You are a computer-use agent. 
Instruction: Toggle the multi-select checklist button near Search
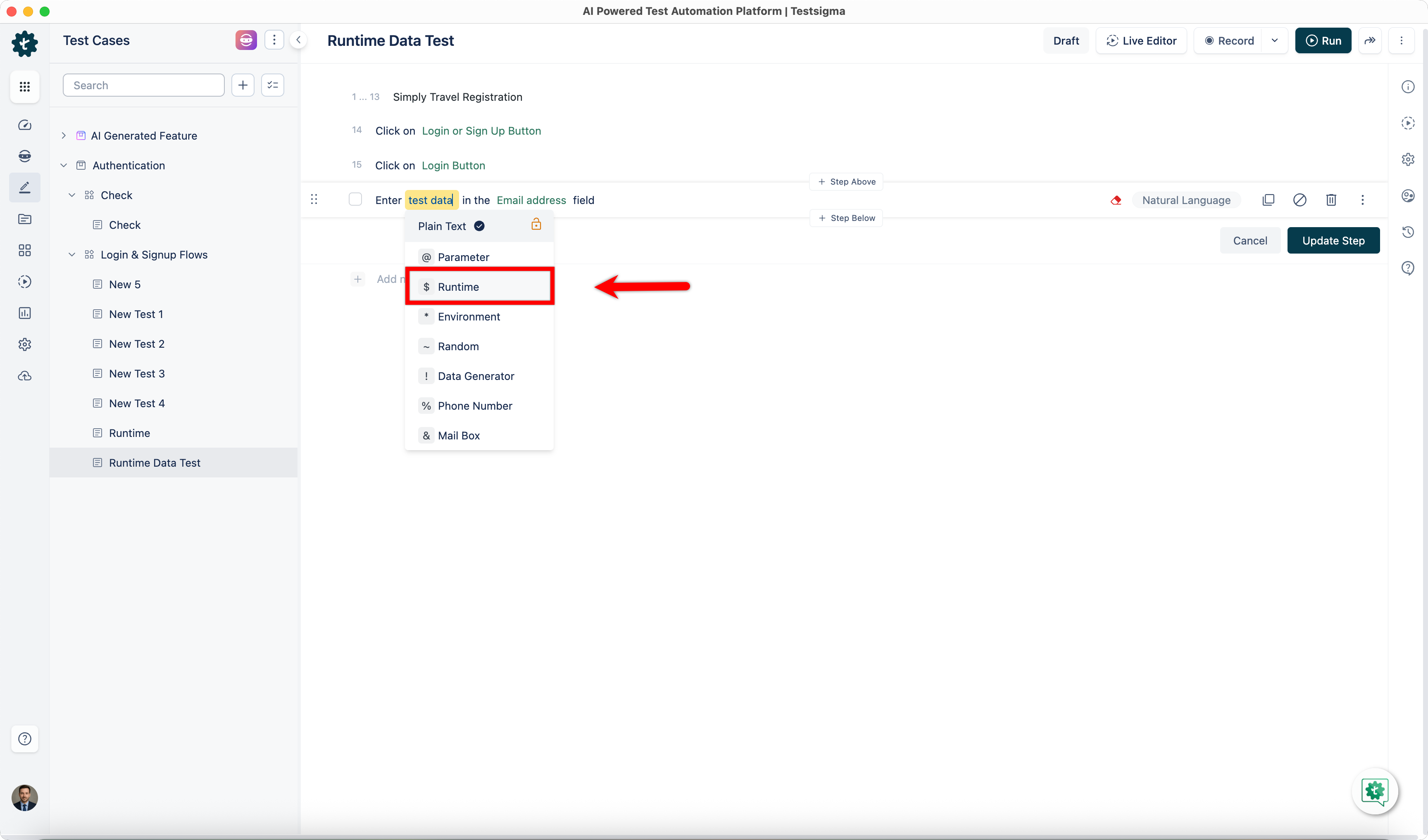pos(273,85)
